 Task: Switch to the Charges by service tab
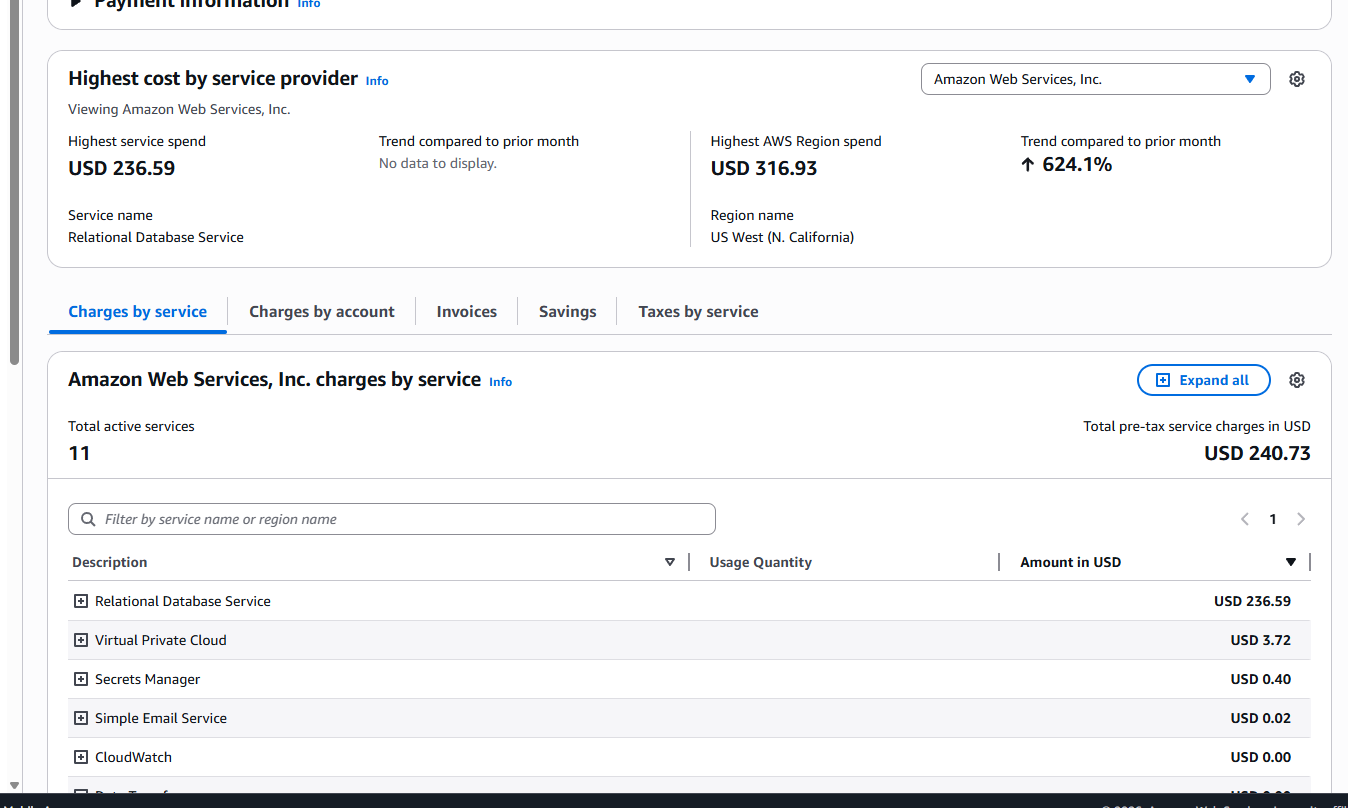click(x=138, y=312)
